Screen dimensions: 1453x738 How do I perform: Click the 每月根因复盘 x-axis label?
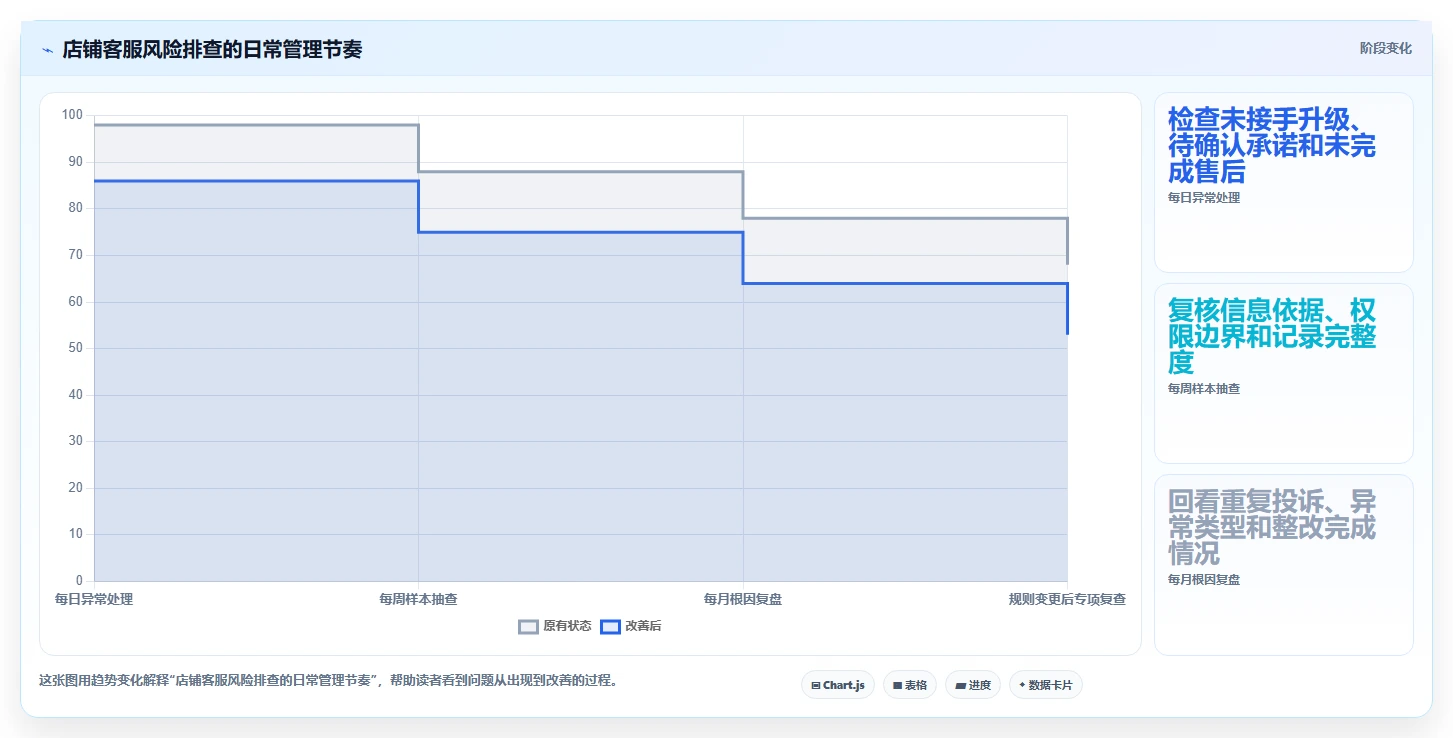743,599
